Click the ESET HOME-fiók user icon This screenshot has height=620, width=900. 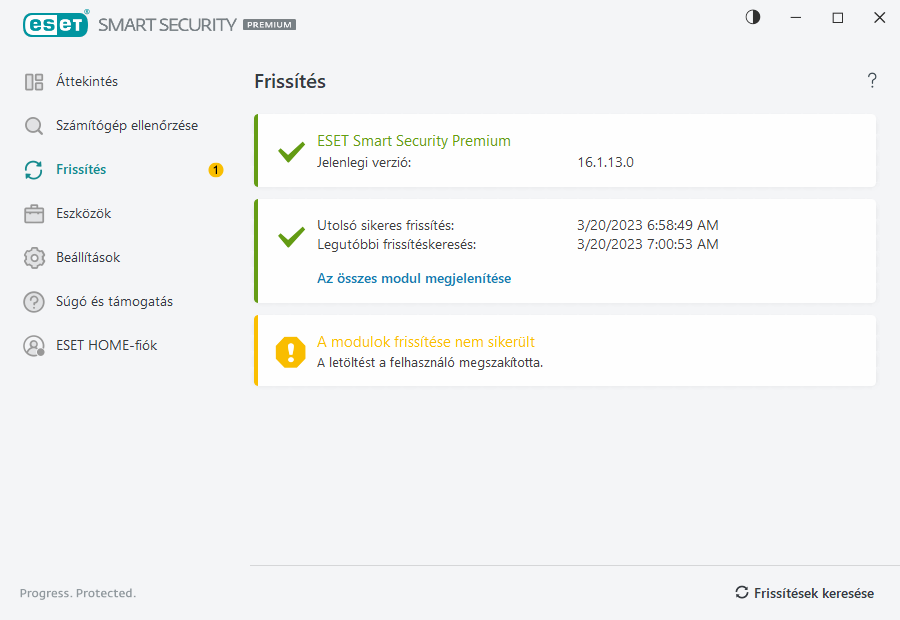click(34, 346)
